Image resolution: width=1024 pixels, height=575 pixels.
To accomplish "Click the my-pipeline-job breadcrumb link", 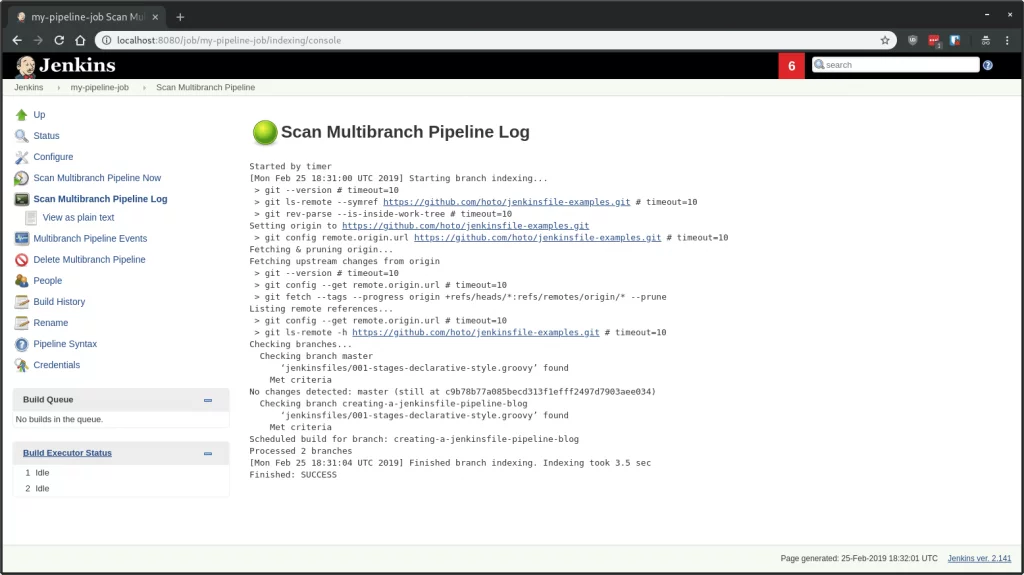I will point(100,88).
